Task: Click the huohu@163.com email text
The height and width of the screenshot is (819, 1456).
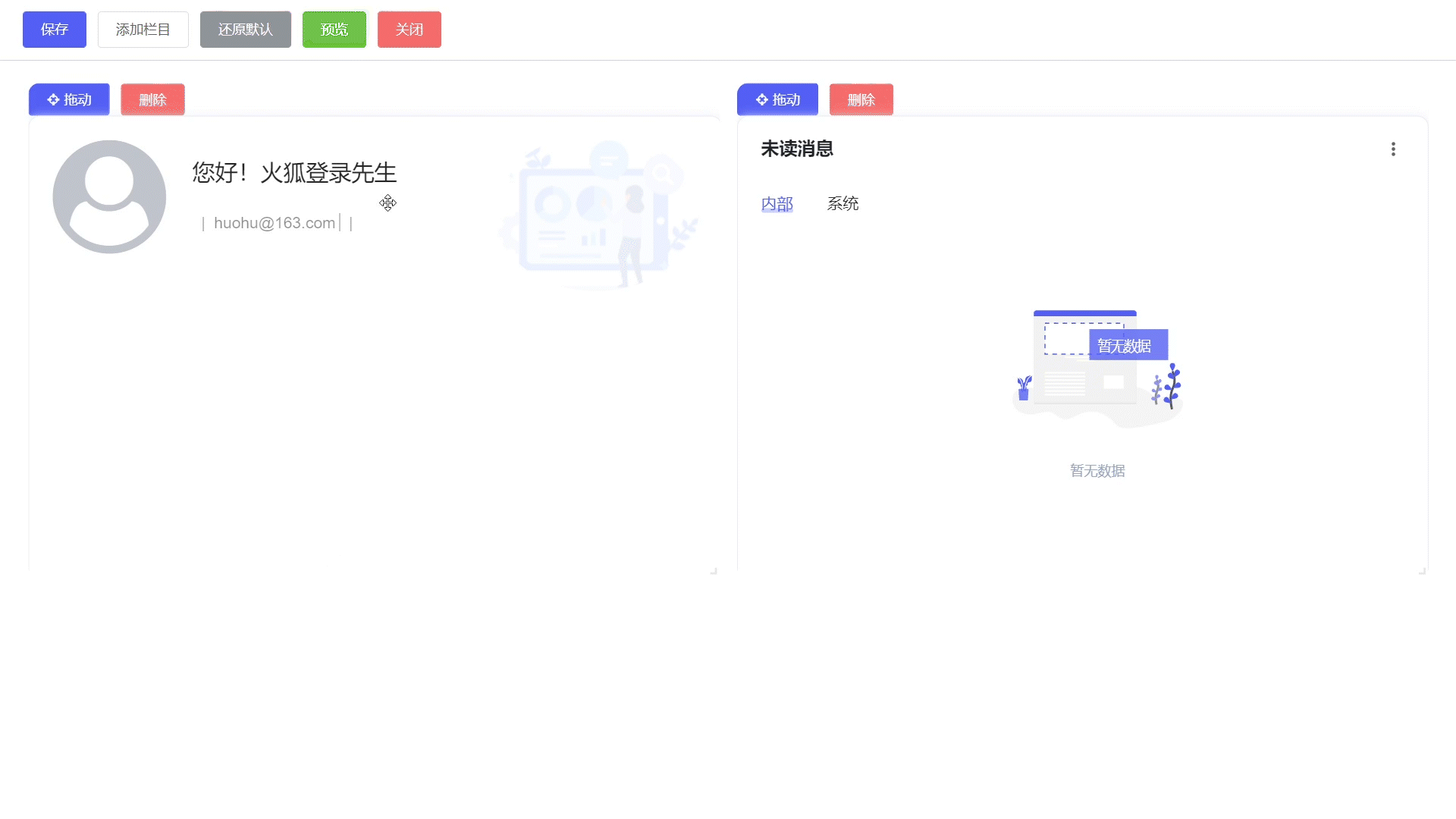Action: pos(274,223)
